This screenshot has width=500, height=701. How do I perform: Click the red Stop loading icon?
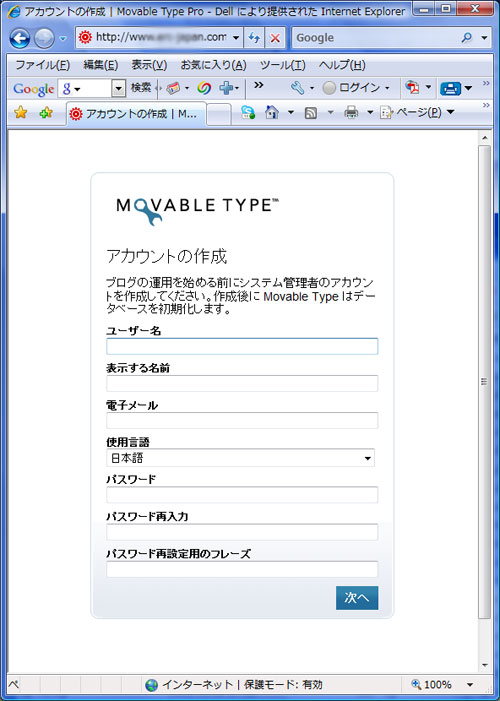275,38
